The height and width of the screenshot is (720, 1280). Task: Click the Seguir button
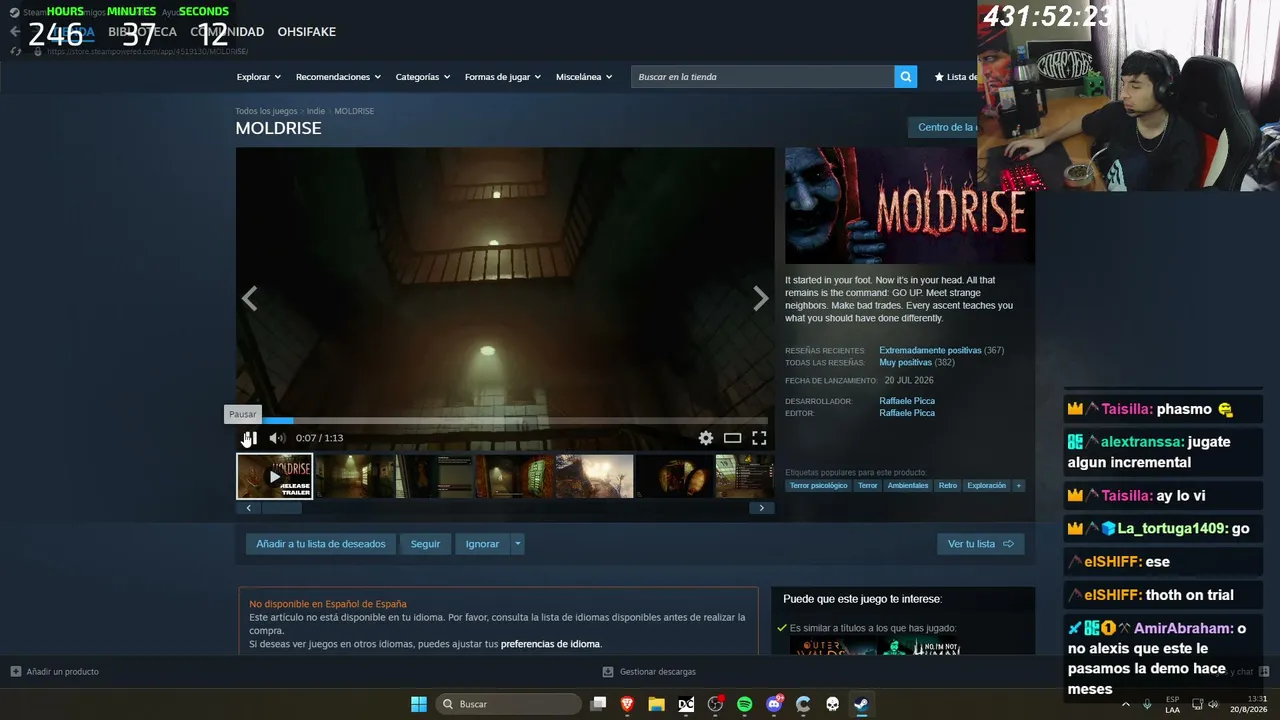(x=425, y=544)
